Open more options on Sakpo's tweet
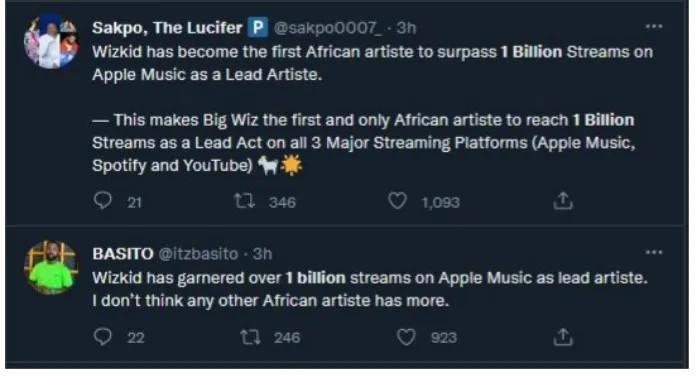Screen dimensions: 696x377 (x=654, y=27)
